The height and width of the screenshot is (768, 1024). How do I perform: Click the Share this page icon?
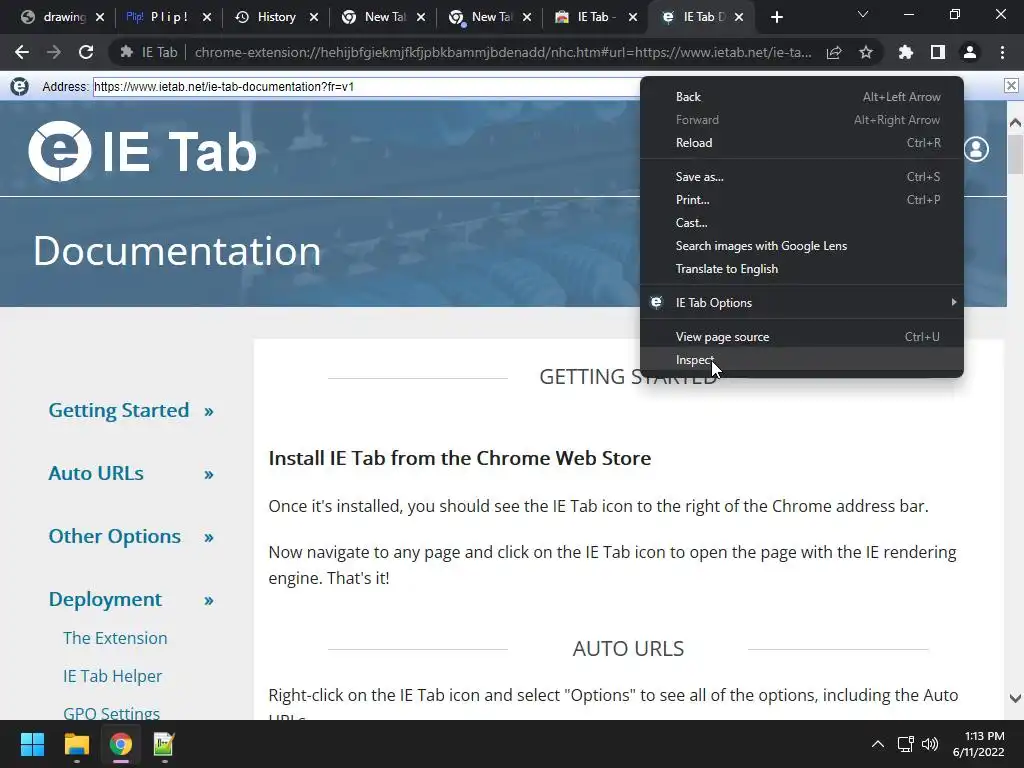pyautogui.click(x=833, y=52)
